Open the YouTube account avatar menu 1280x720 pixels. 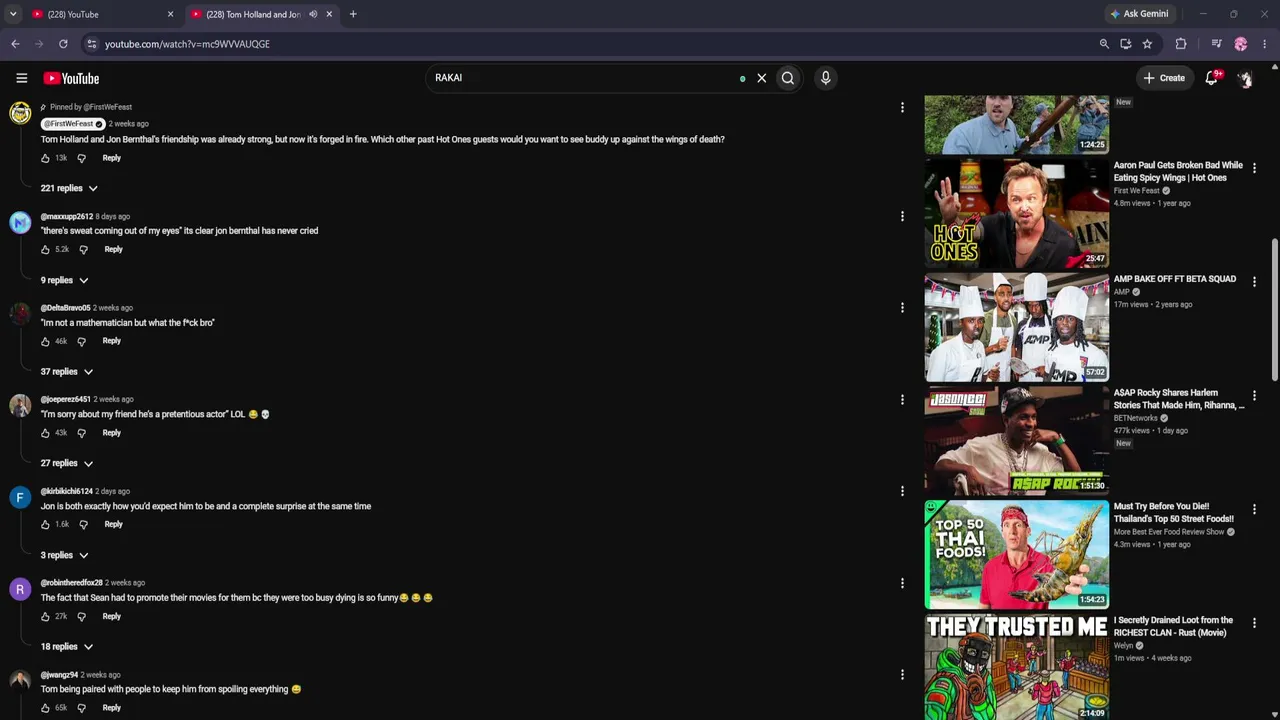click(1245, 78)
